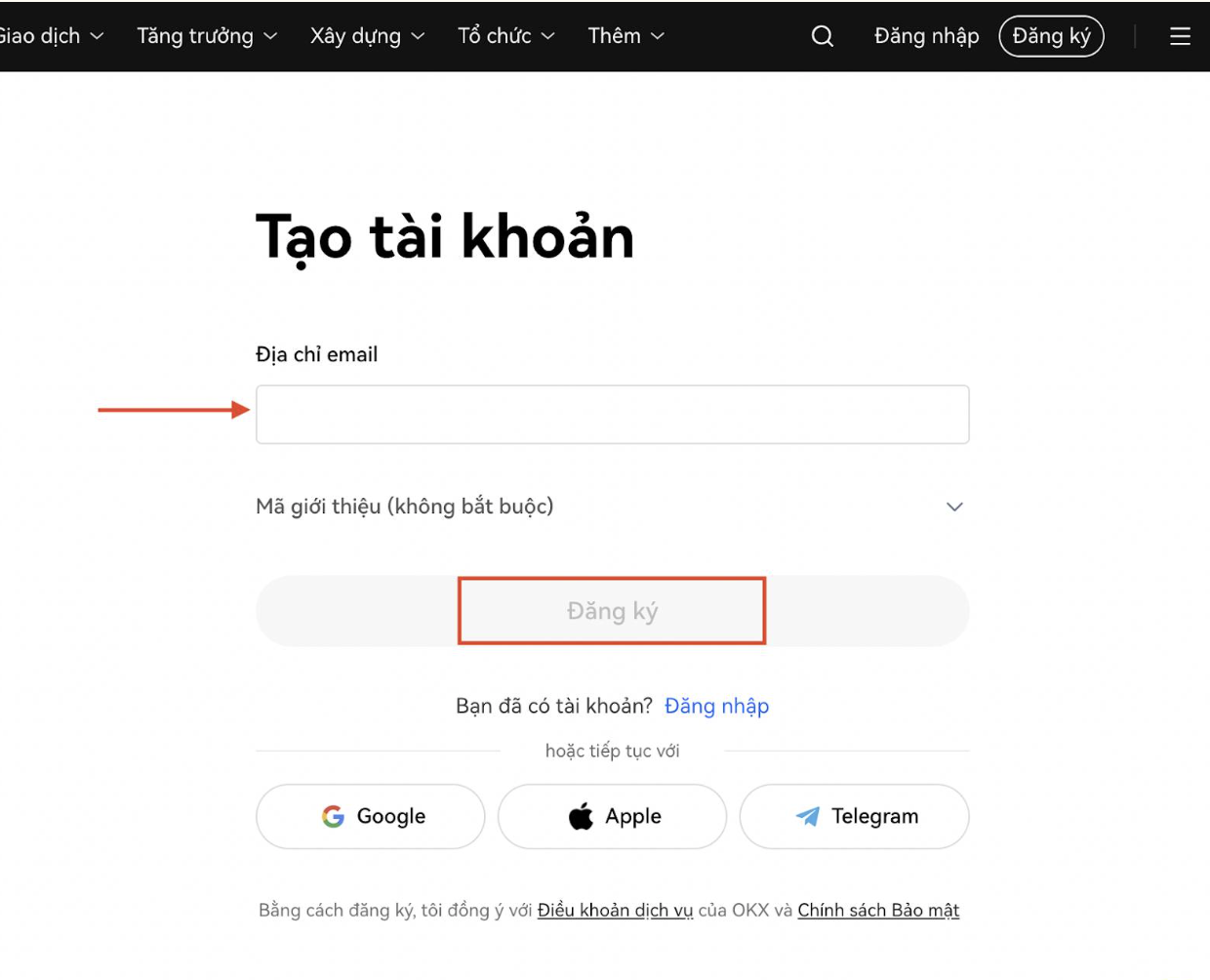Open the hamburger menu icon
This screenshot has width=1210, height=980.
(1180, 36)
